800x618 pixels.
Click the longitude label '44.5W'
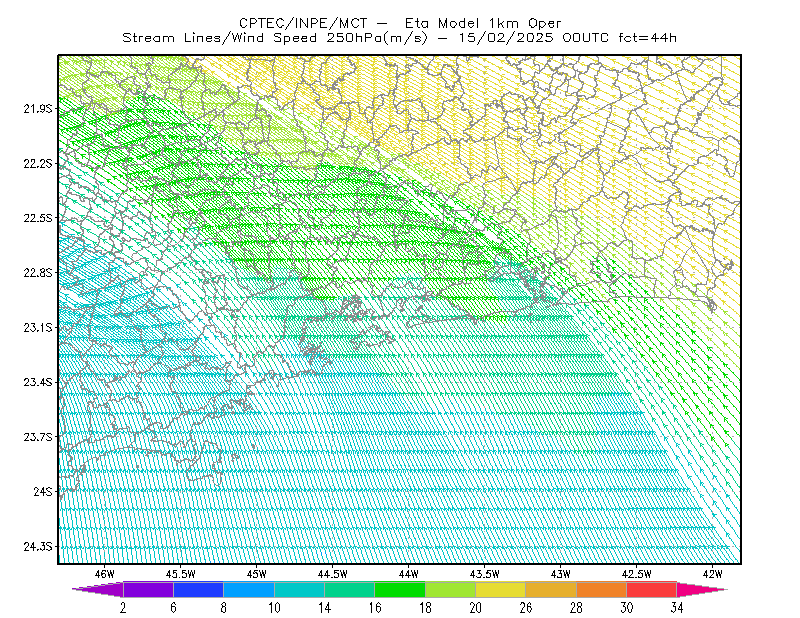(x=332, y=574)
